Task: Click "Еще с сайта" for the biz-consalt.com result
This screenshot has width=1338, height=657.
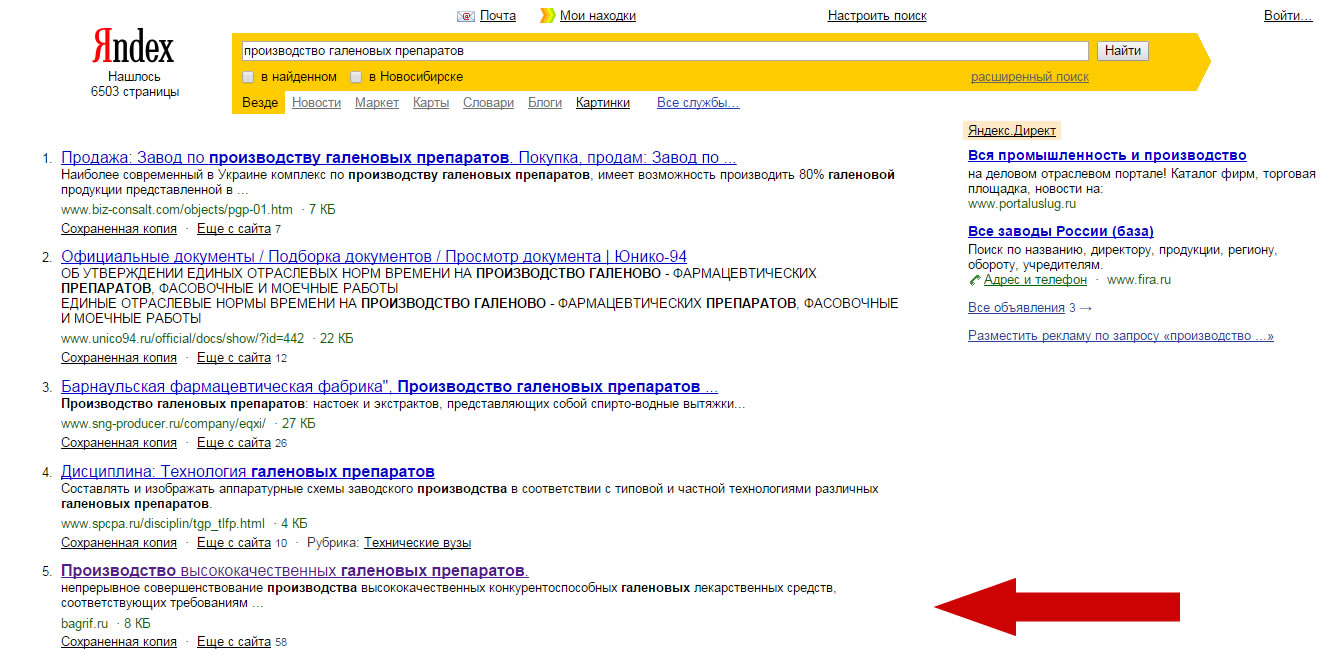Action: [x=234, y=229]
